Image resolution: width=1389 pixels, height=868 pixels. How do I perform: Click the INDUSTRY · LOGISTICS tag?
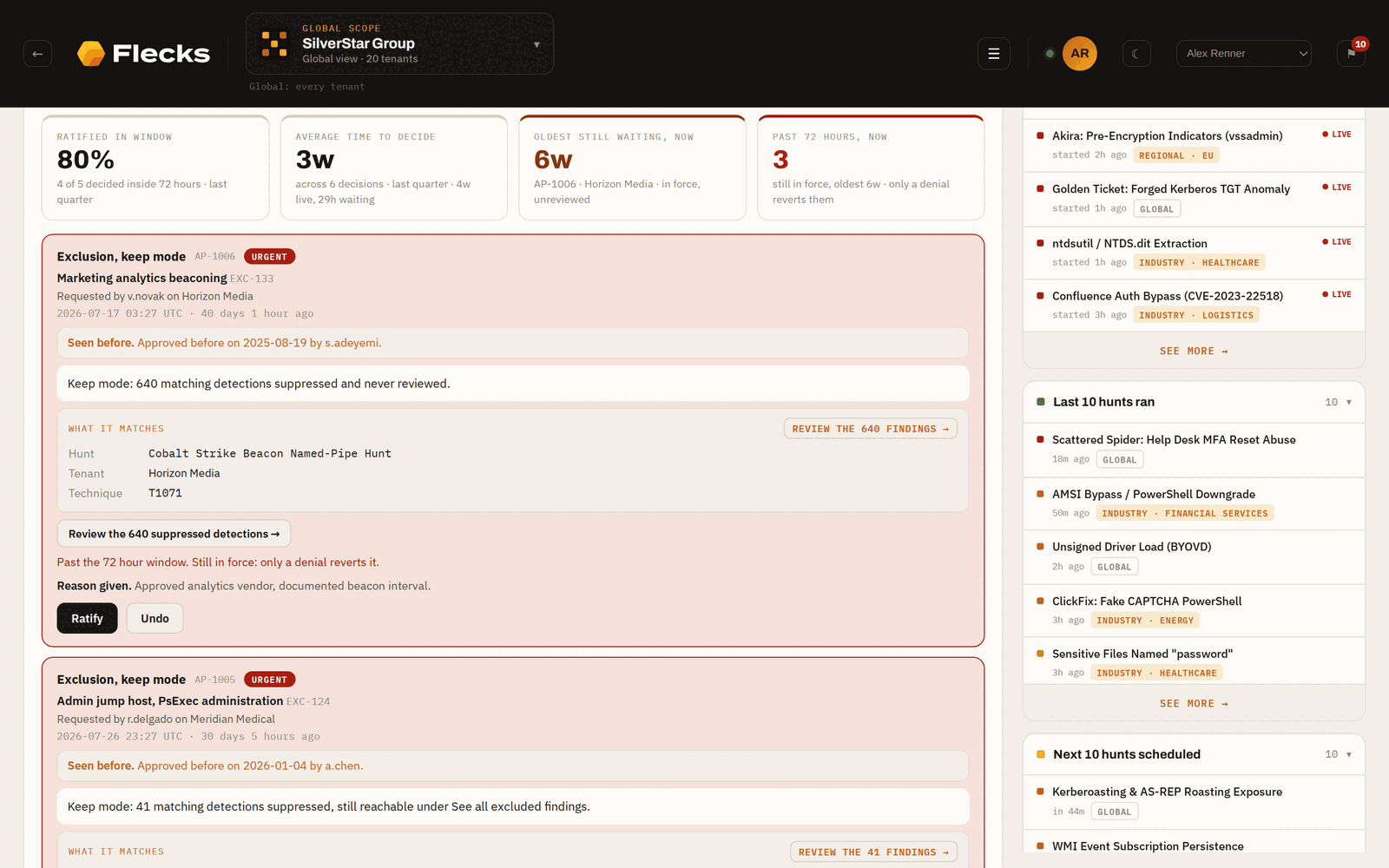coord(1196,315)
